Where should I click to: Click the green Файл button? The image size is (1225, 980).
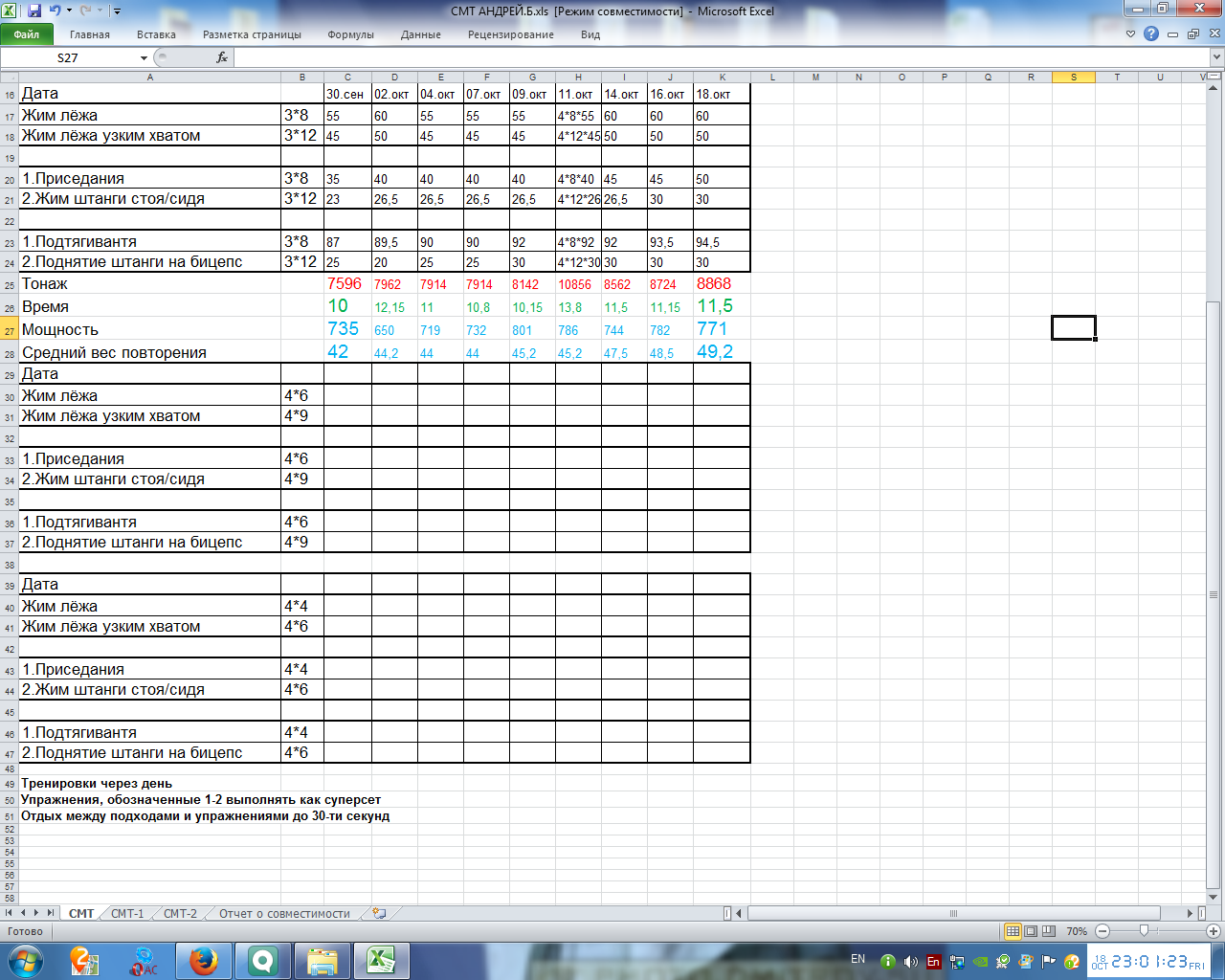(x=27, y=34)
